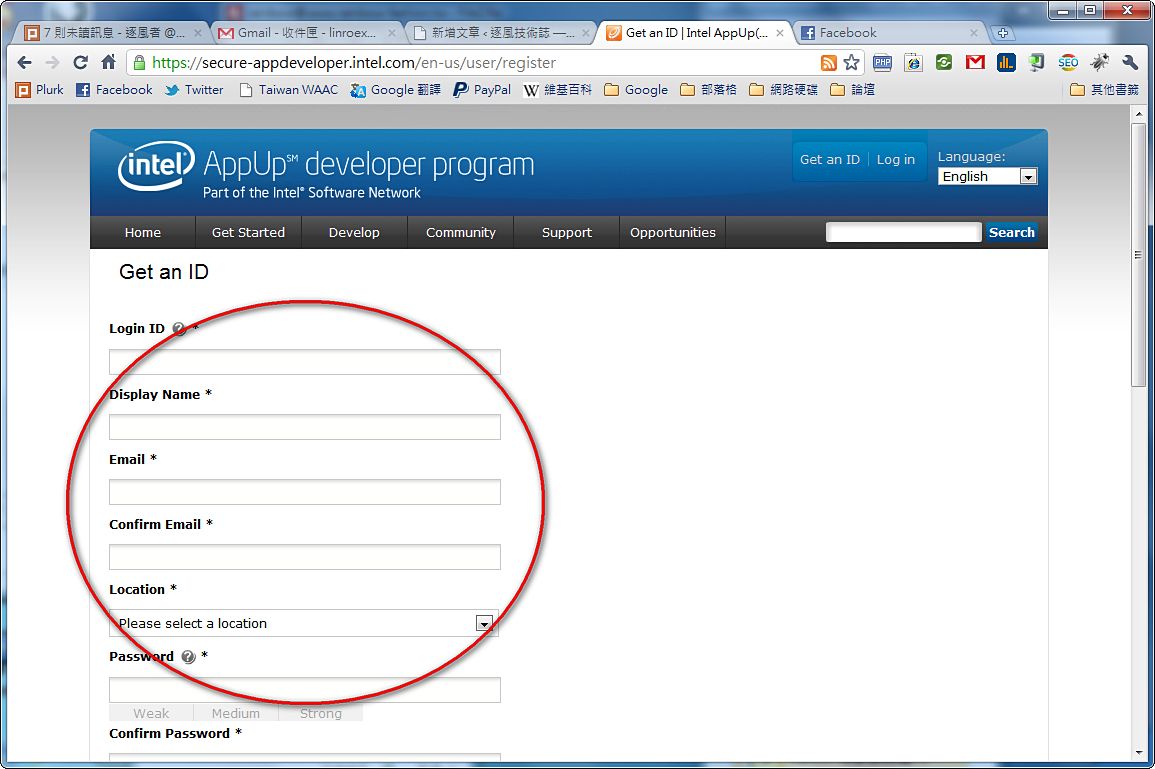
Task: Open the 維基百科 bookmark
Action: click(x=558, y=90)
